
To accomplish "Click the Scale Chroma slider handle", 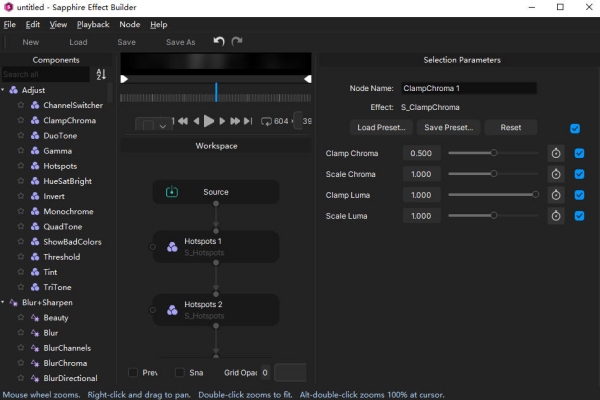I will 494,174.
